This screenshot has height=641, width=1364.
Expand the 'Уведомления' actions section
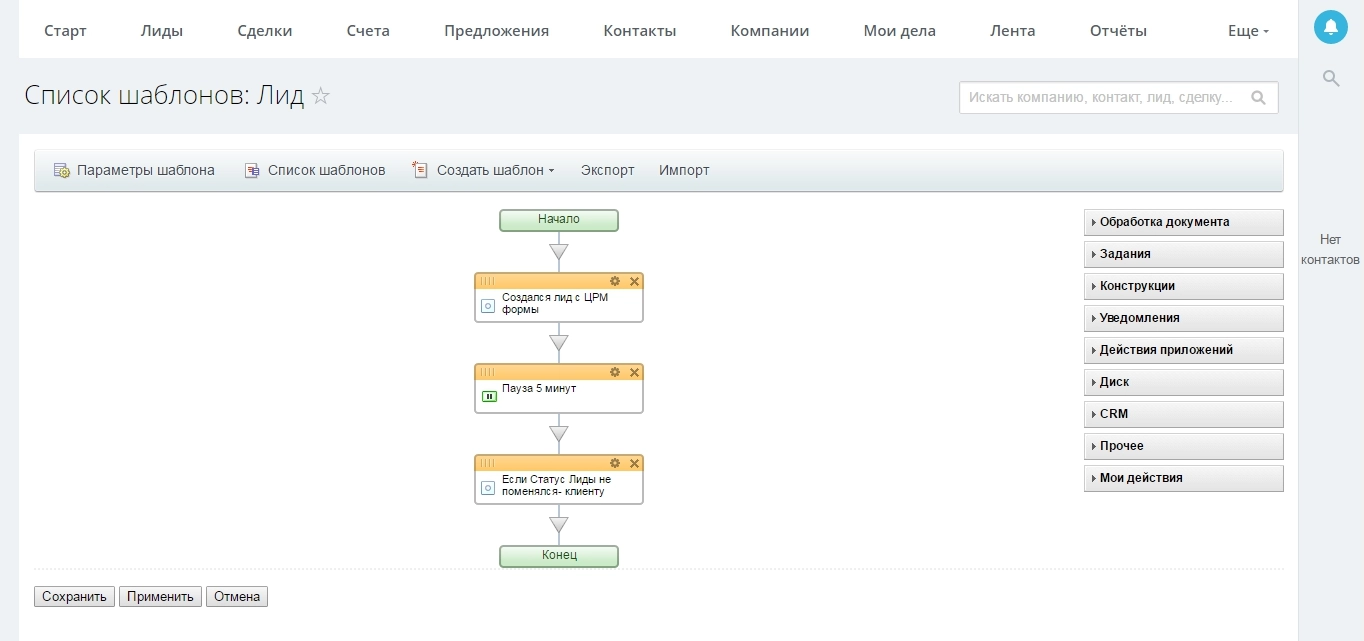(1183, 318)
